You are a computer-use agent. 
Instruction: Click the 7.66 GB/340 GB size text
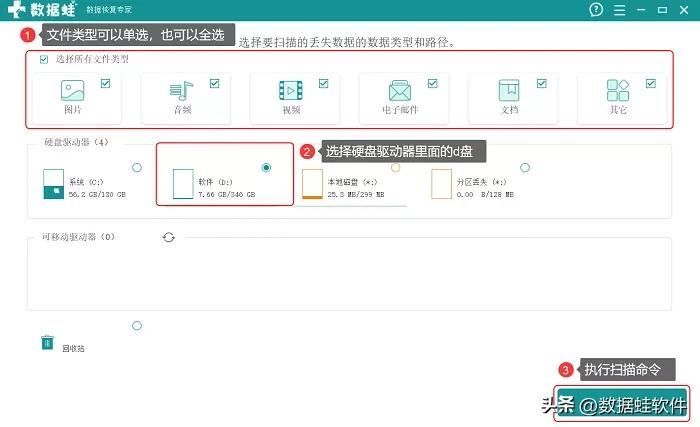point(227,195)
